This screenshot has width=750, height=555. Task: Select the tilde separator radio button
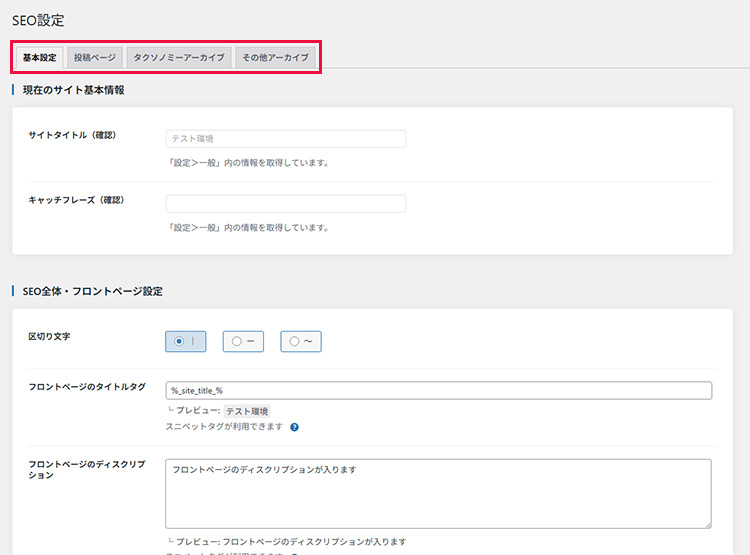[x=300, y=341]
